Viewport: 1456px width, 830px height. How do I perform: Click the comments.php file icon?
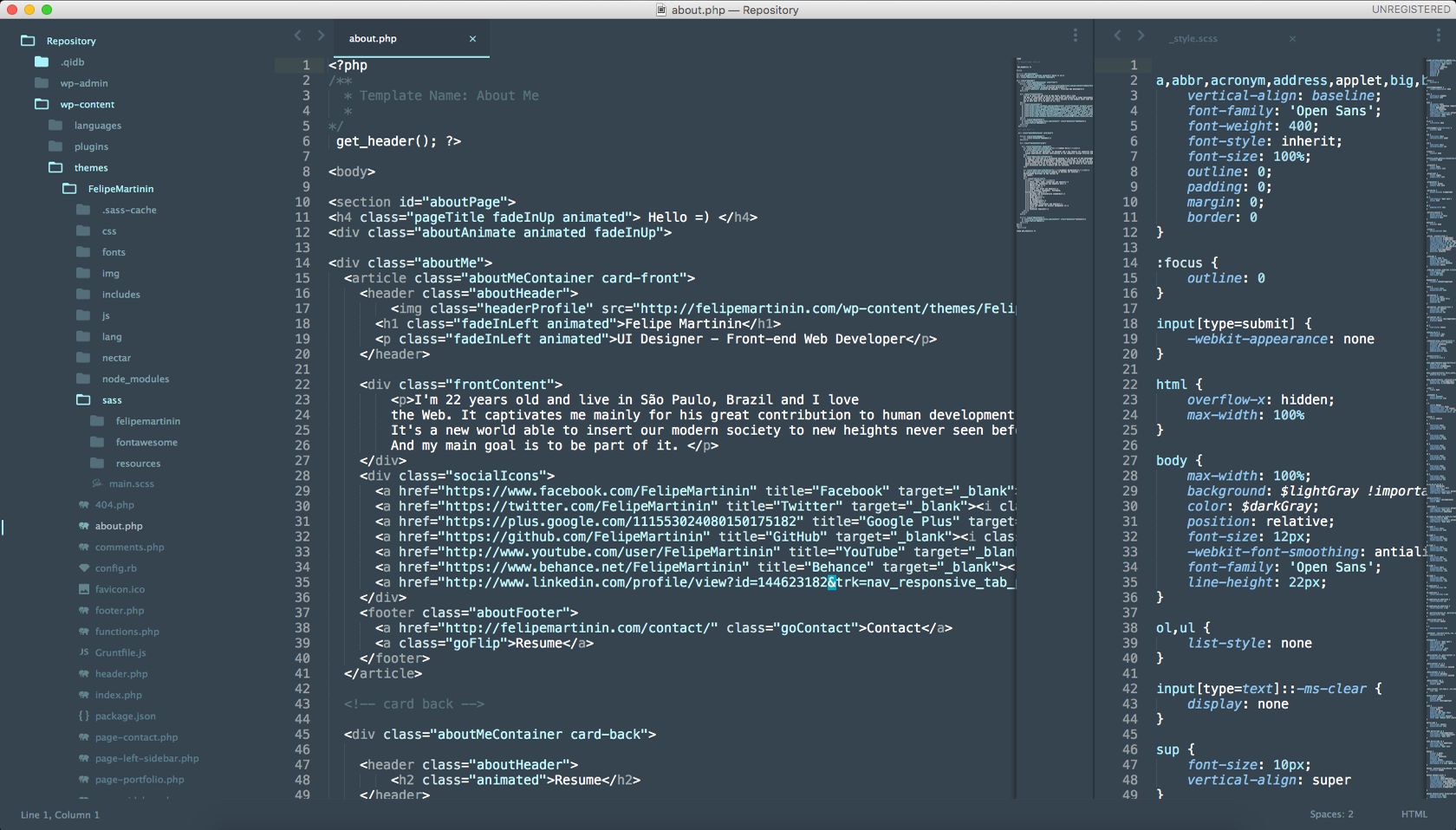point(84,548)
